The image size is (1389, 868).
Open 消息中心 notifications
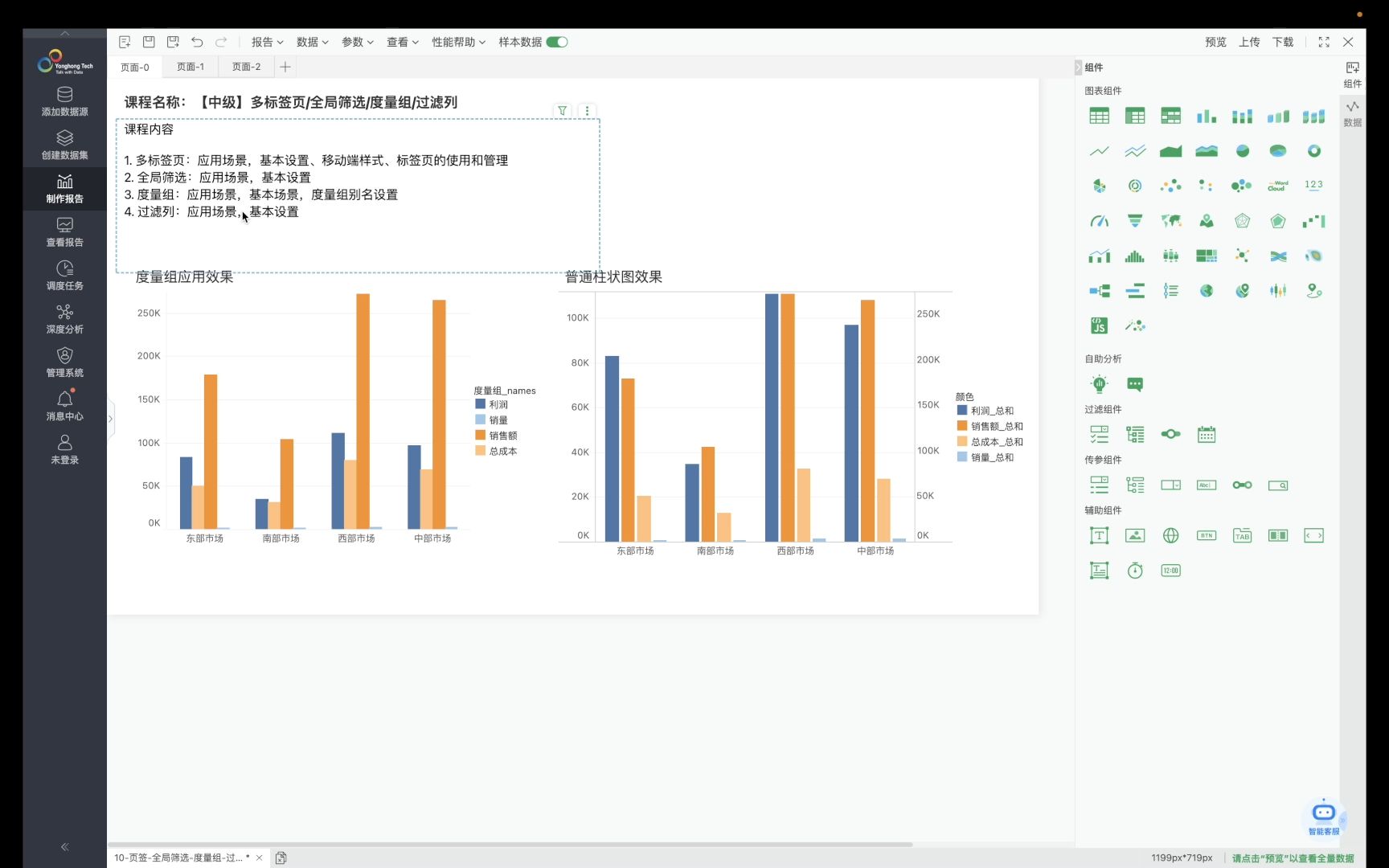tap(64, 406)
